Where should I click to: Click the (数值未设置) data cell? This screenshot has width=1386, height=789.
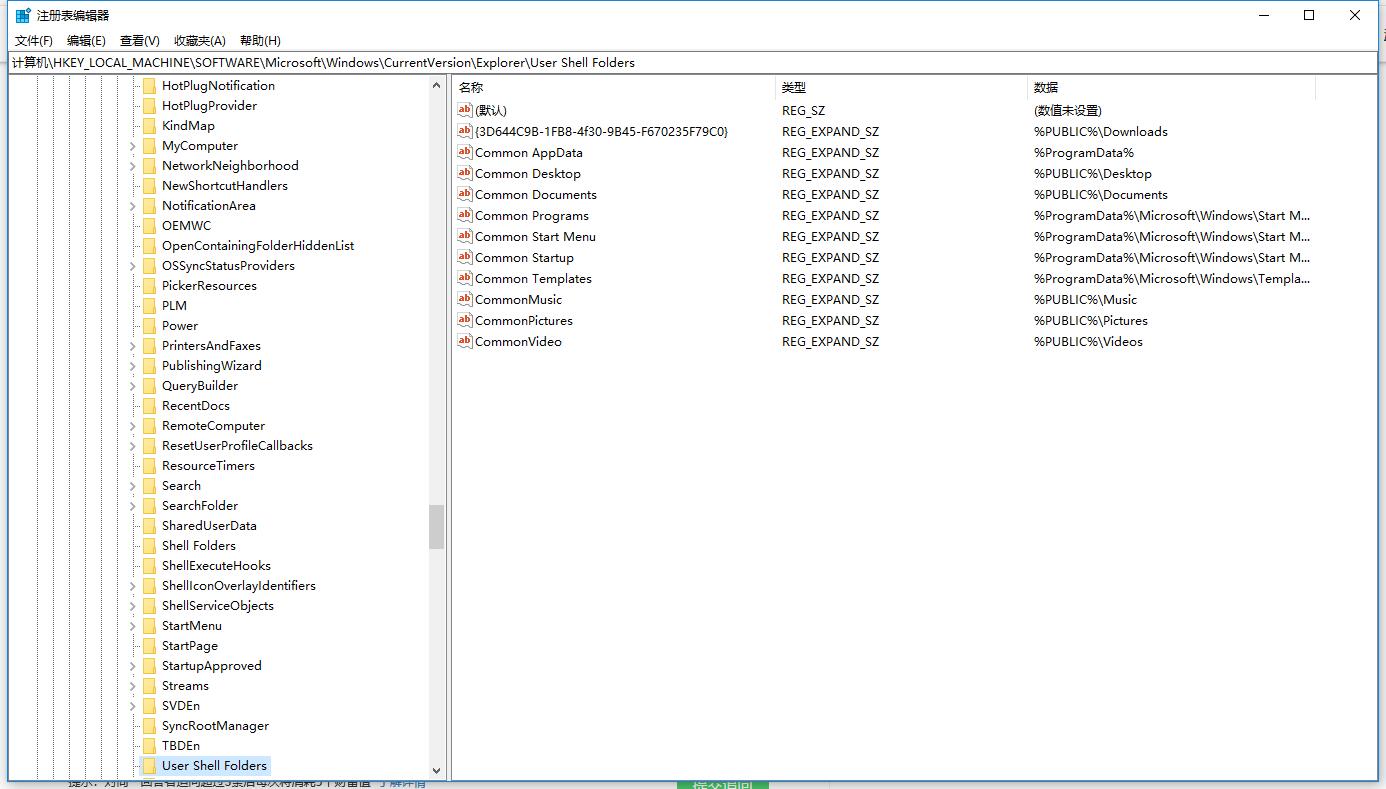pos(1068,110)
